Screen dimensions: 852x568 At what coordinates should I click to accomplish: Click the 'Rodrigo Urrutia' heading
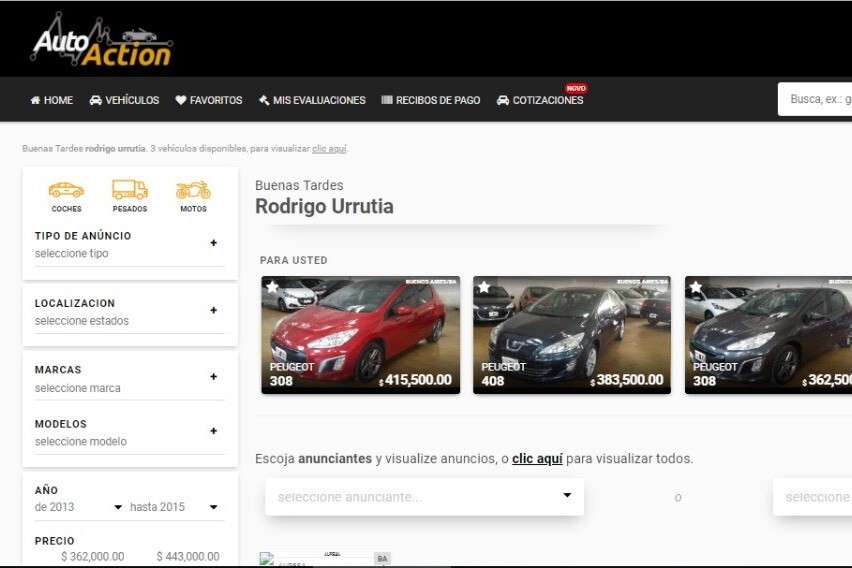[x=324, y=207]
